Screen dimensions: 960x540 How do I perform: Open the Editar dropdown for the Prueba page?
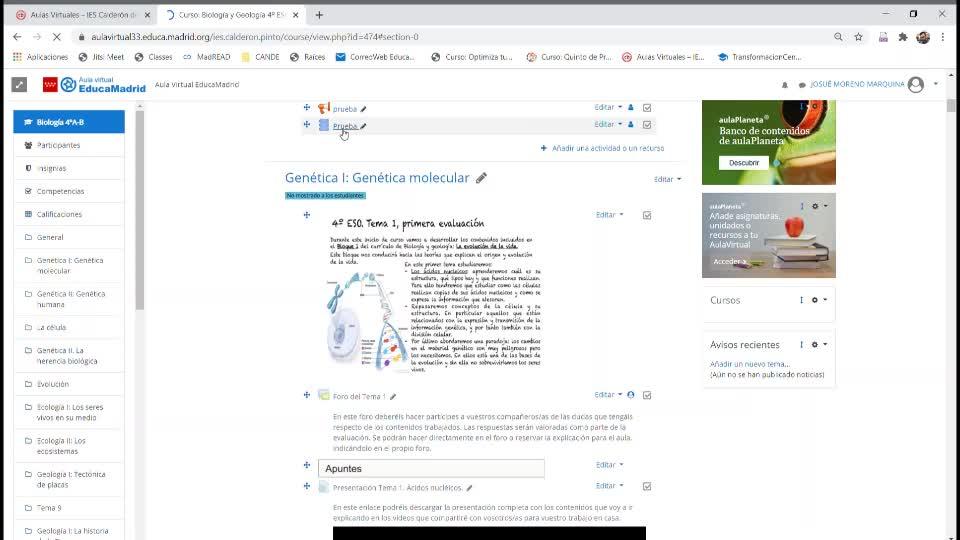click(x=608, y=124)
